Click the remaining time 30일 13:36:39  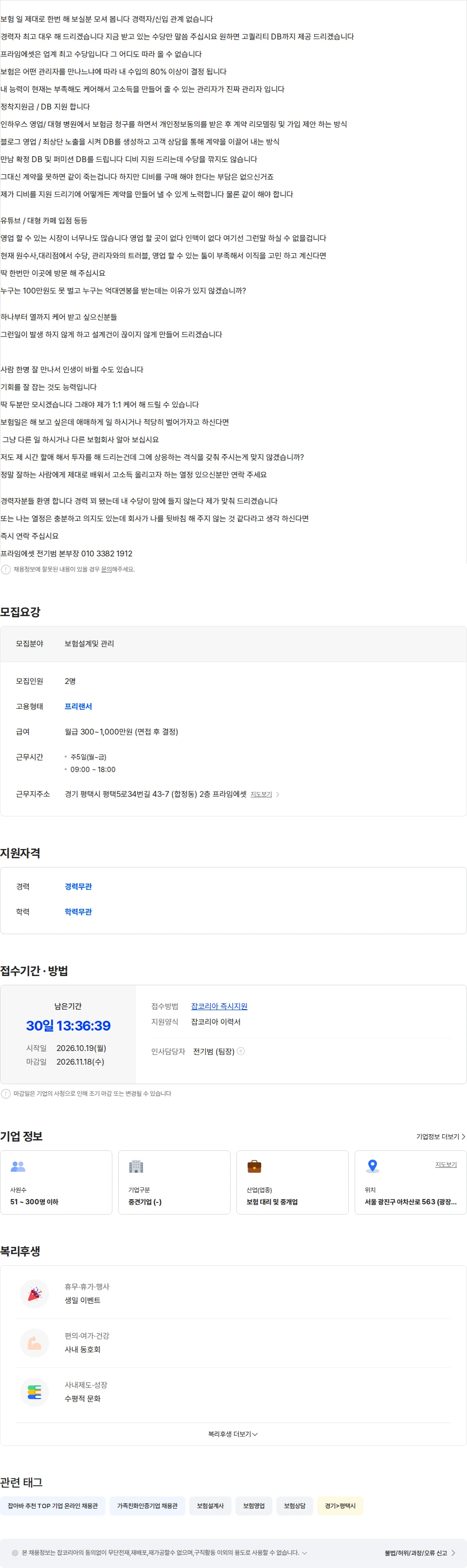[x=68, y=1025]
